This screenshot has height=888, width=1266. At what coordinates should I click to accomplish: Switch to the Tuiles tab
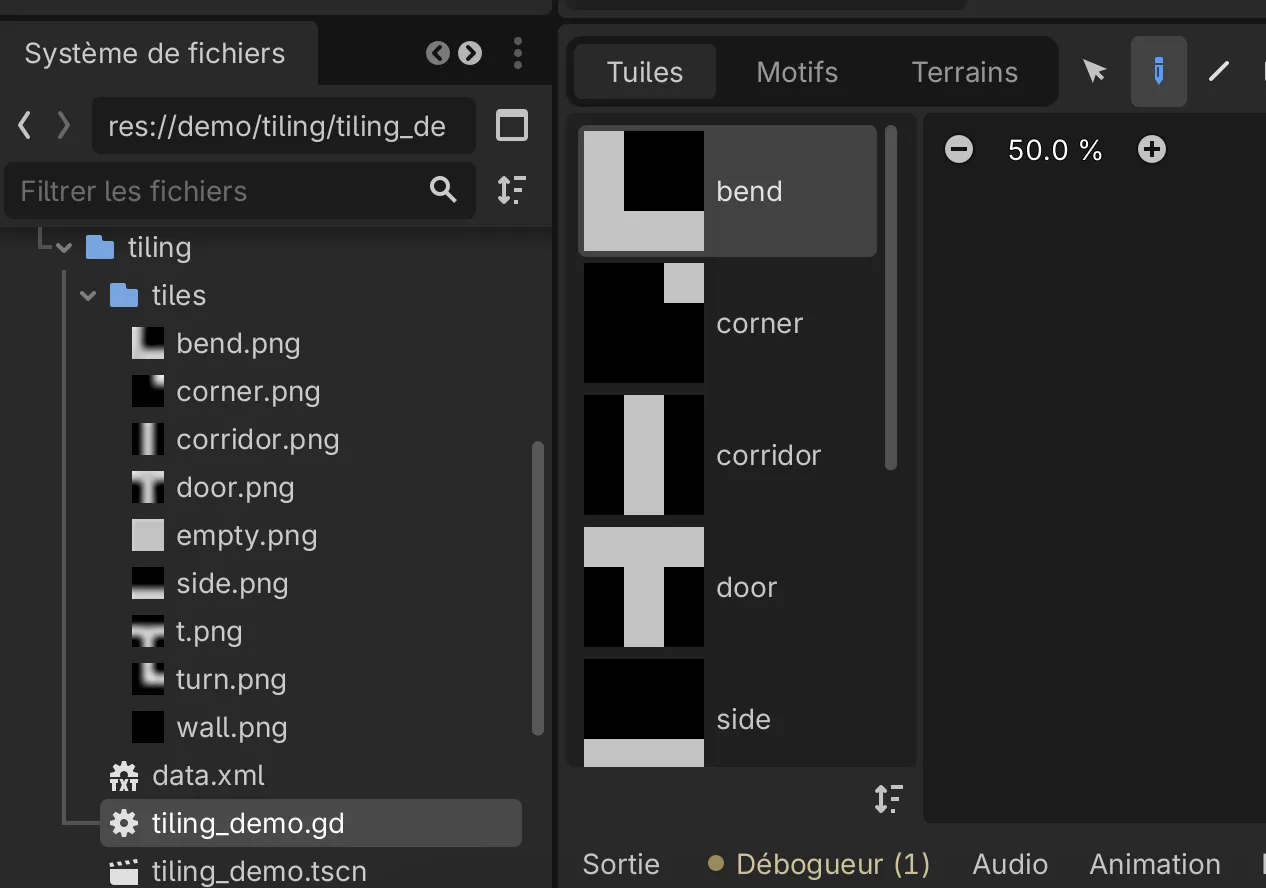click(x=645, y=72)
